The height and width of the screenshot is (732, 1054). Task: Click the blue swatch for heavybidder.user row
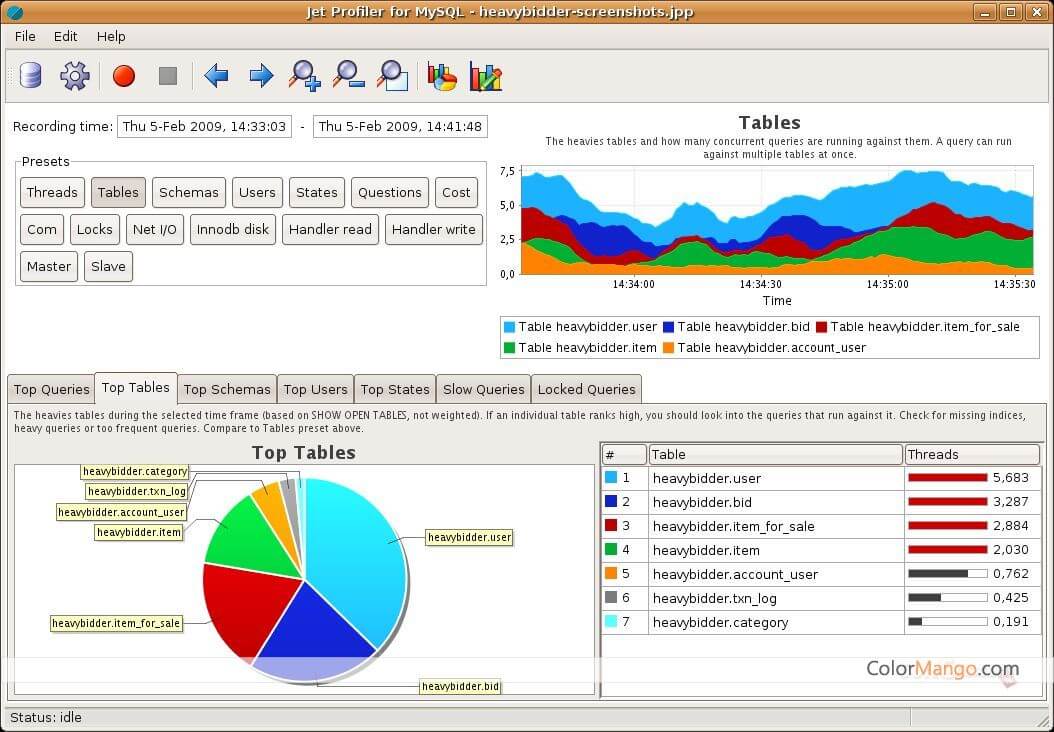click(x=611, y=478)
